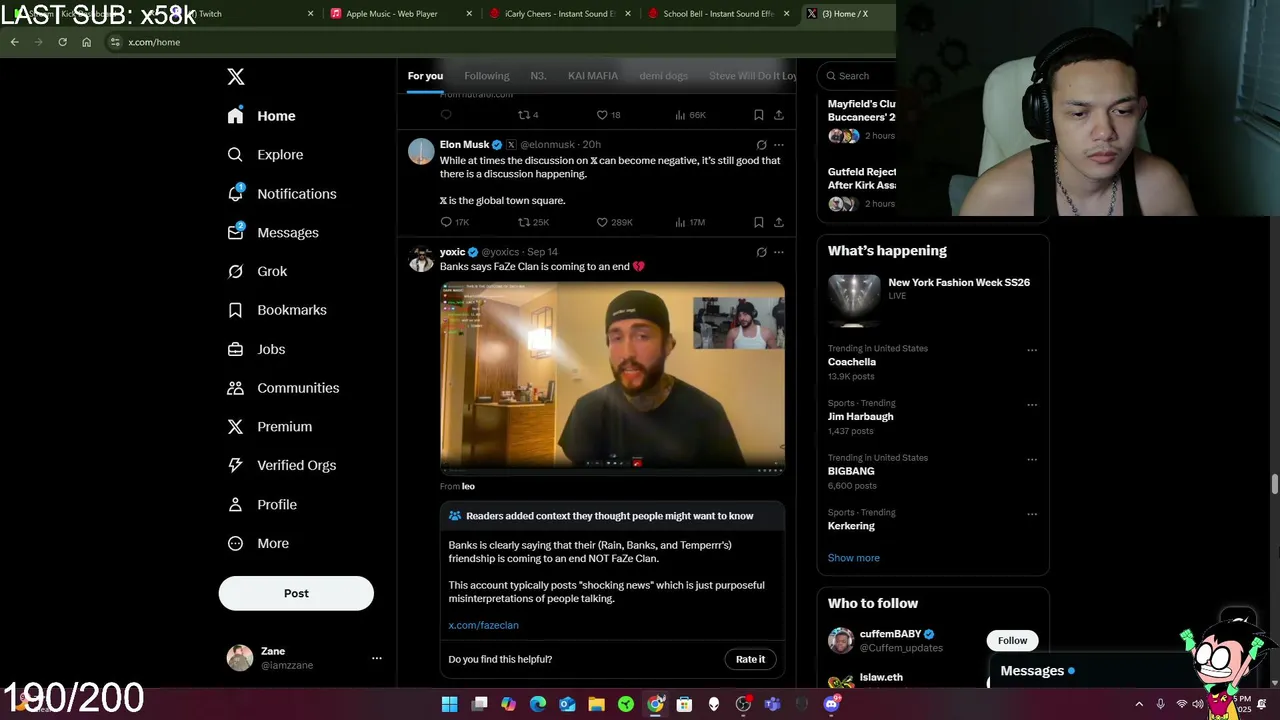Open options for Jim Harbaugh trend
This screenshot has height=720, width=1280.
point(1032,405)
